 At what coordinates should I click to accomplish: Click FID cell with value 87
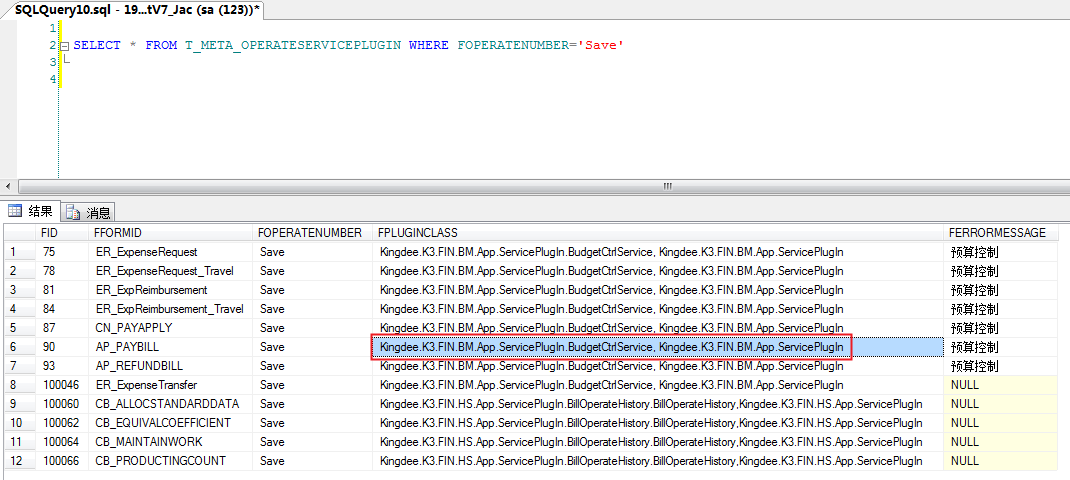pyautogui.click(x=63, y=328)
